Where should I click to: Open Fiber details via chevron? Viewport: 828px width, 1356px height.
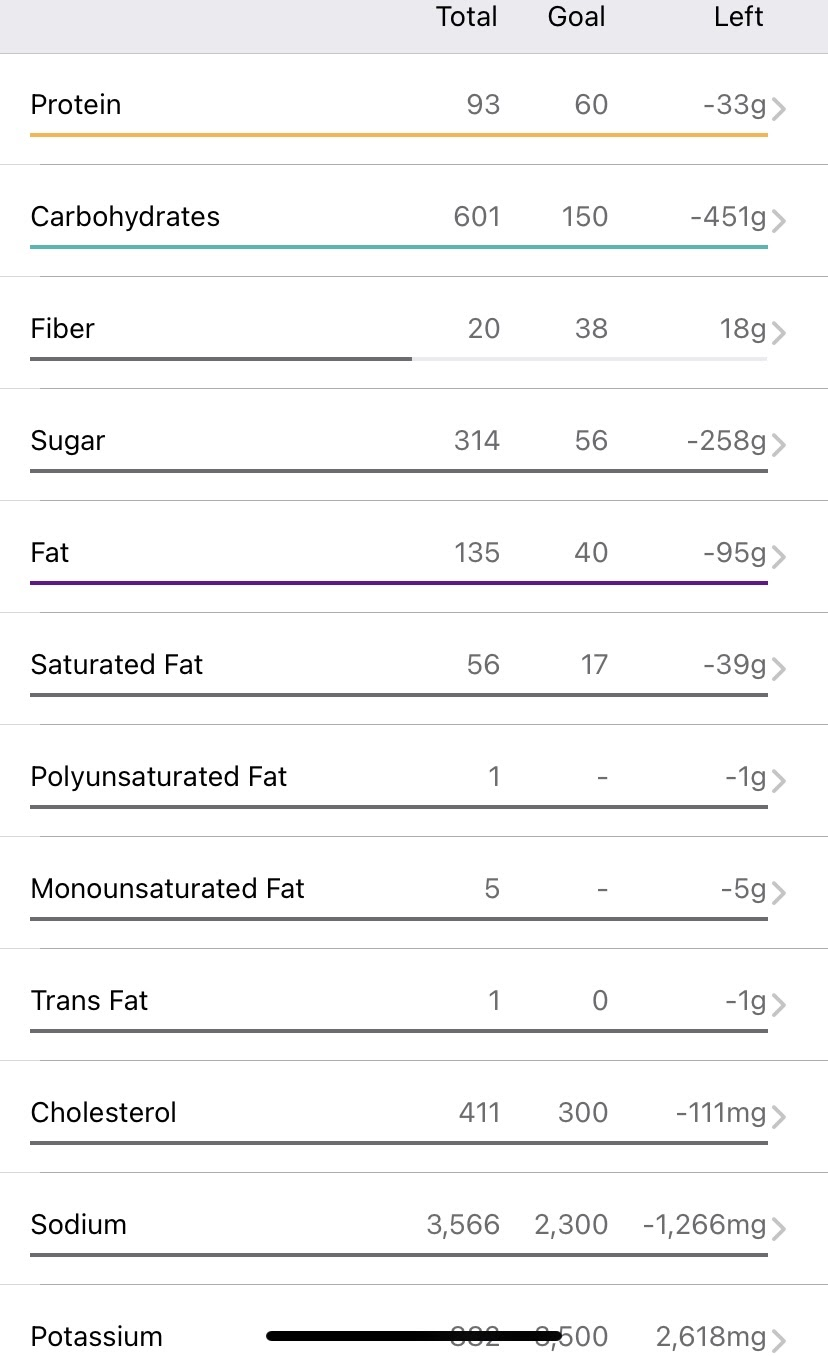pos(779,333)
